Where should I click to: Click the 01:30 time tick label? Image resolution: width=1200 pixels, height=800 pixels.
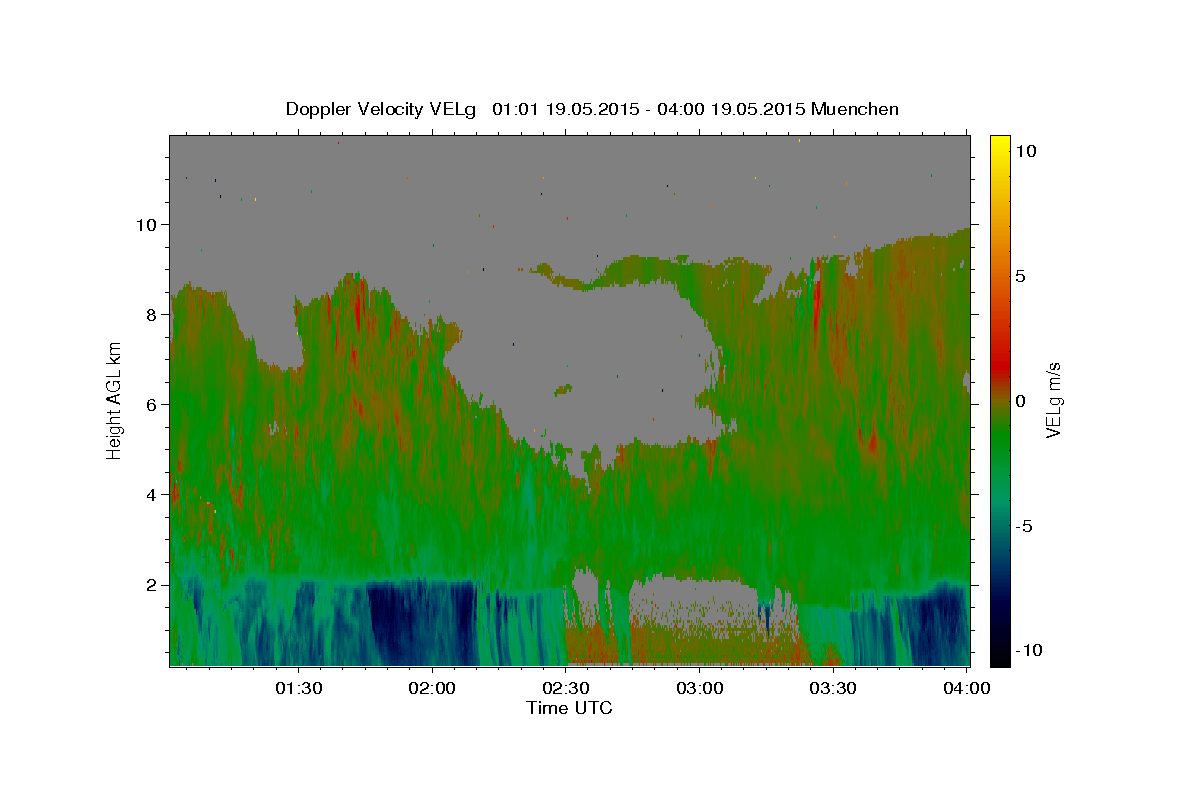tap(299, 689)
